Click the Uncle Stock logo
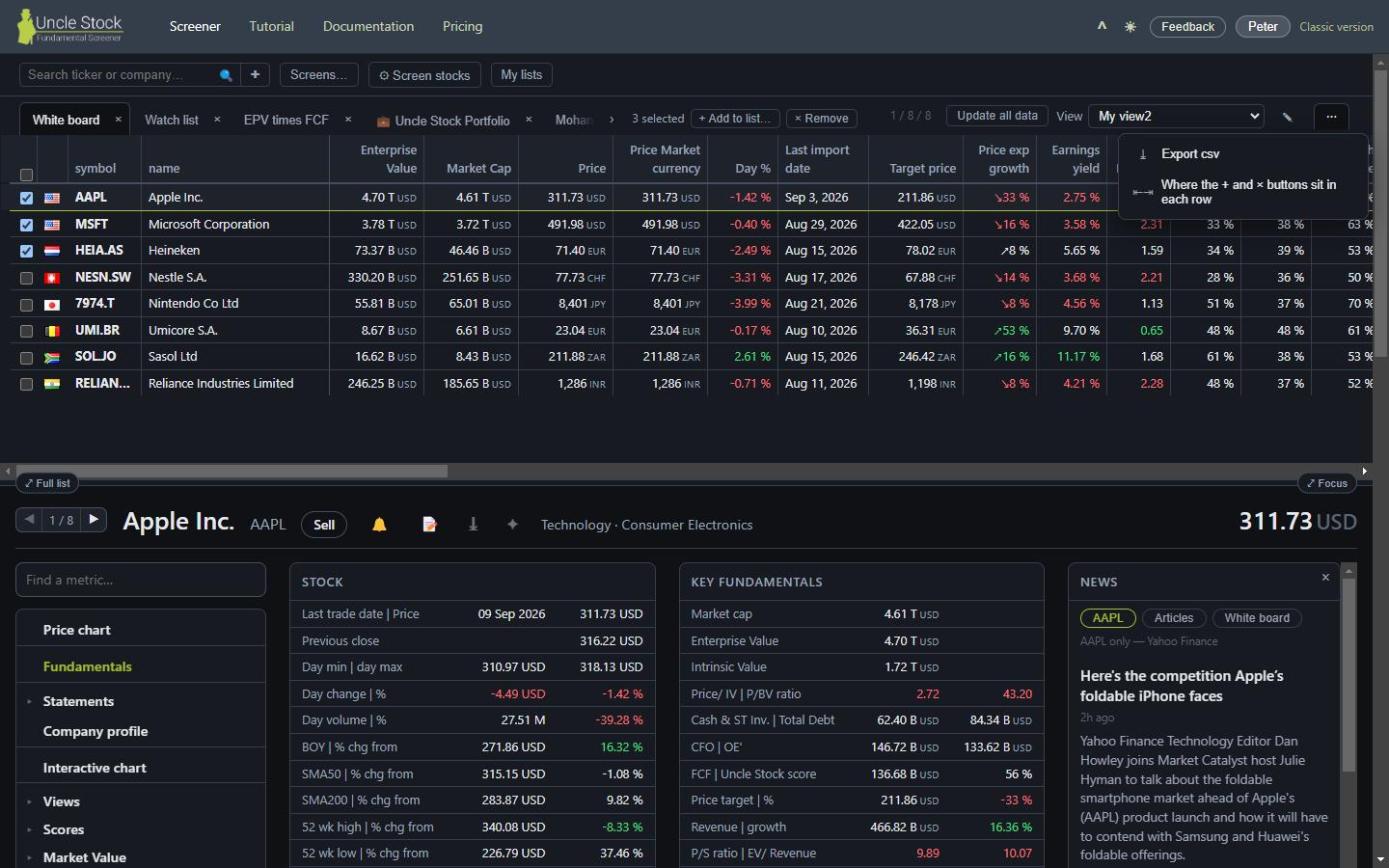Image resolution: width=1389 pixels, height=868 pixels. [70, 27]
